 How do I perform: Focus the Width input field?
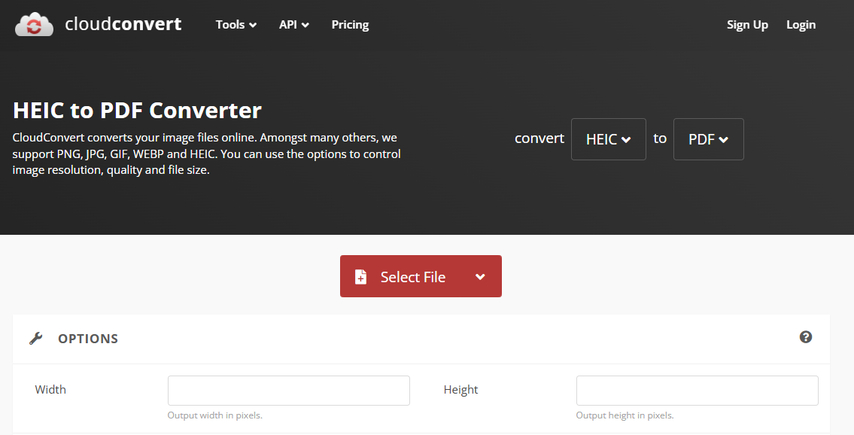coord(289,390)
